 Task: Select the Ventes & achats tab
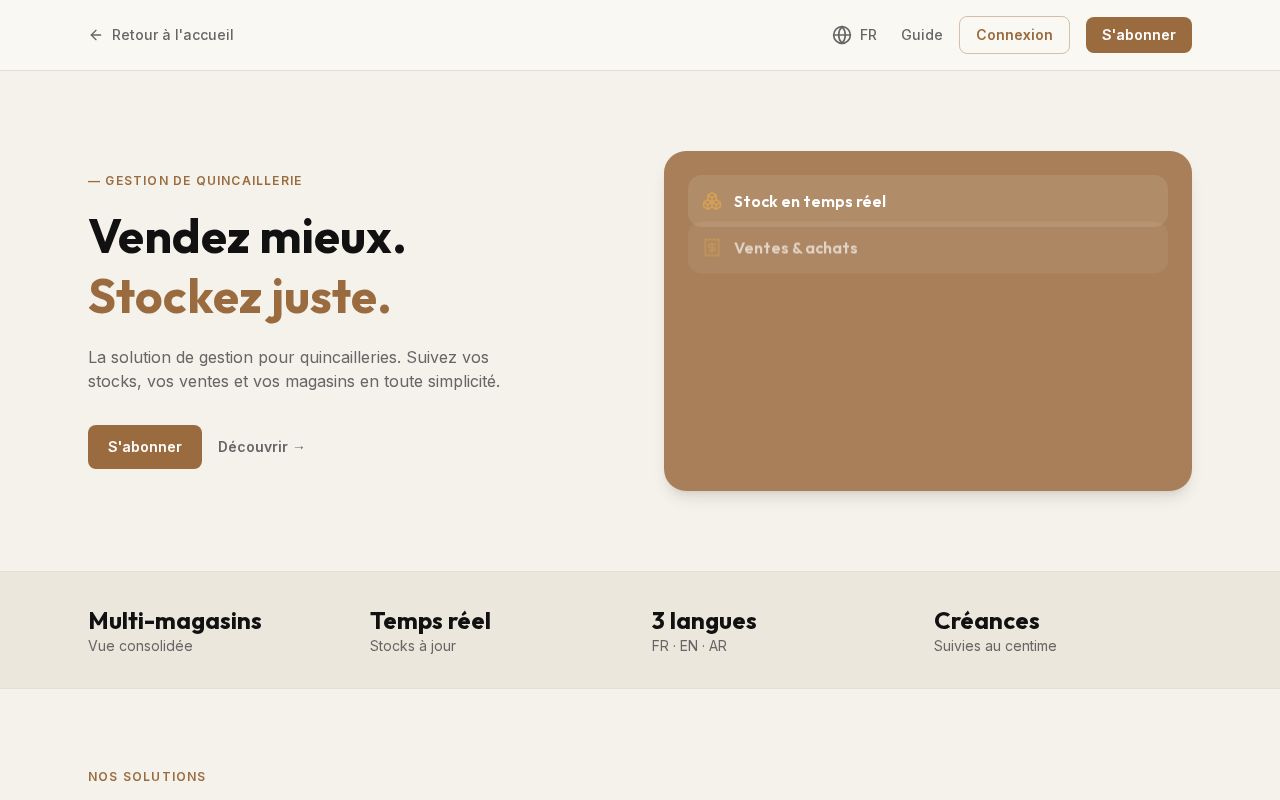[928, 248]
